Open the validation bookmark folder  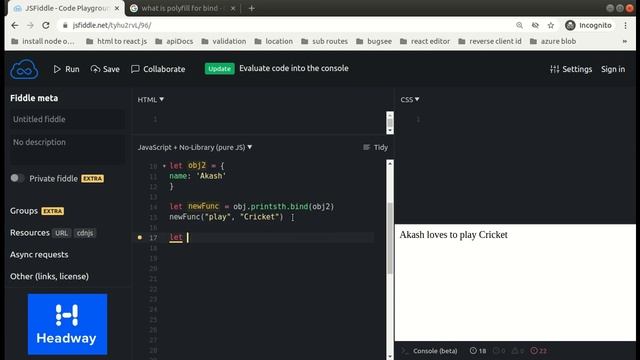(224, 41)
